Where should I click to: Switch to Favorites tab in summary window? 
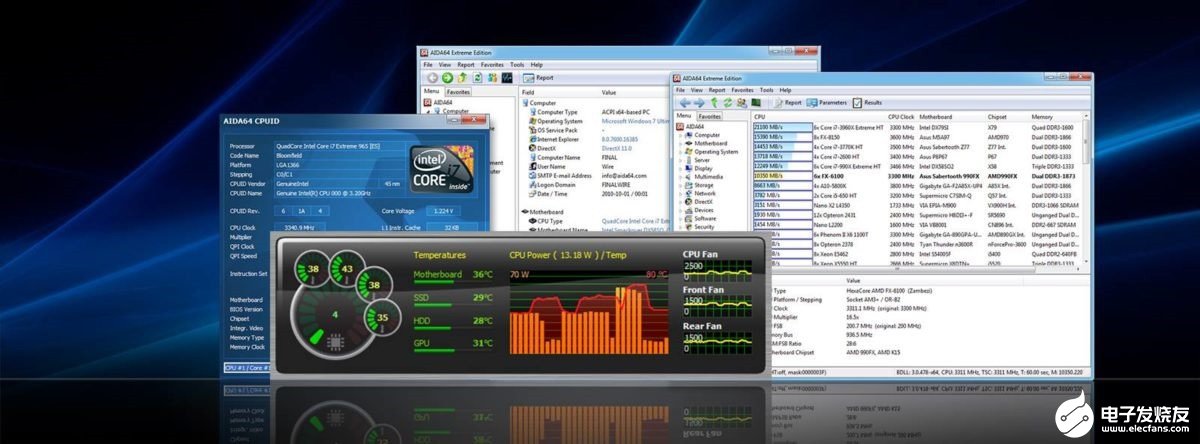tap(458, 91)
